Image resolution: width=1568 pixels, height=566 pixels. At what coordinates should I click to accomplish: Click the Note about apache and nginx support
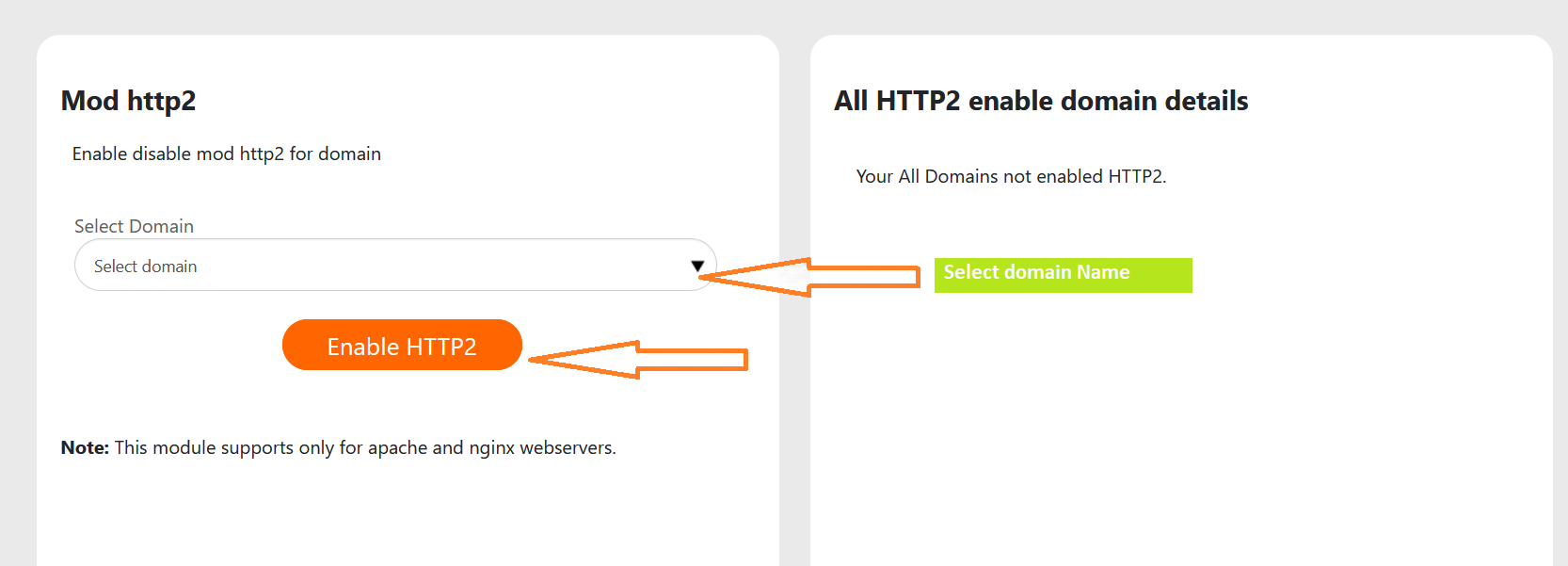[x=339, y=447]
